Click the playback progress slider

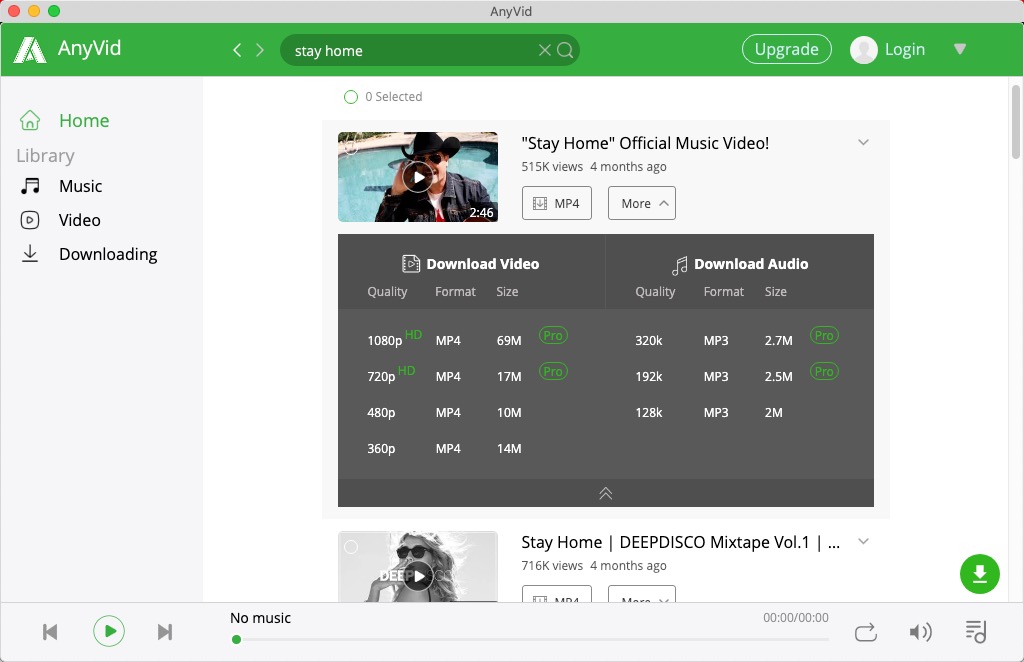[x=530, y=639]
